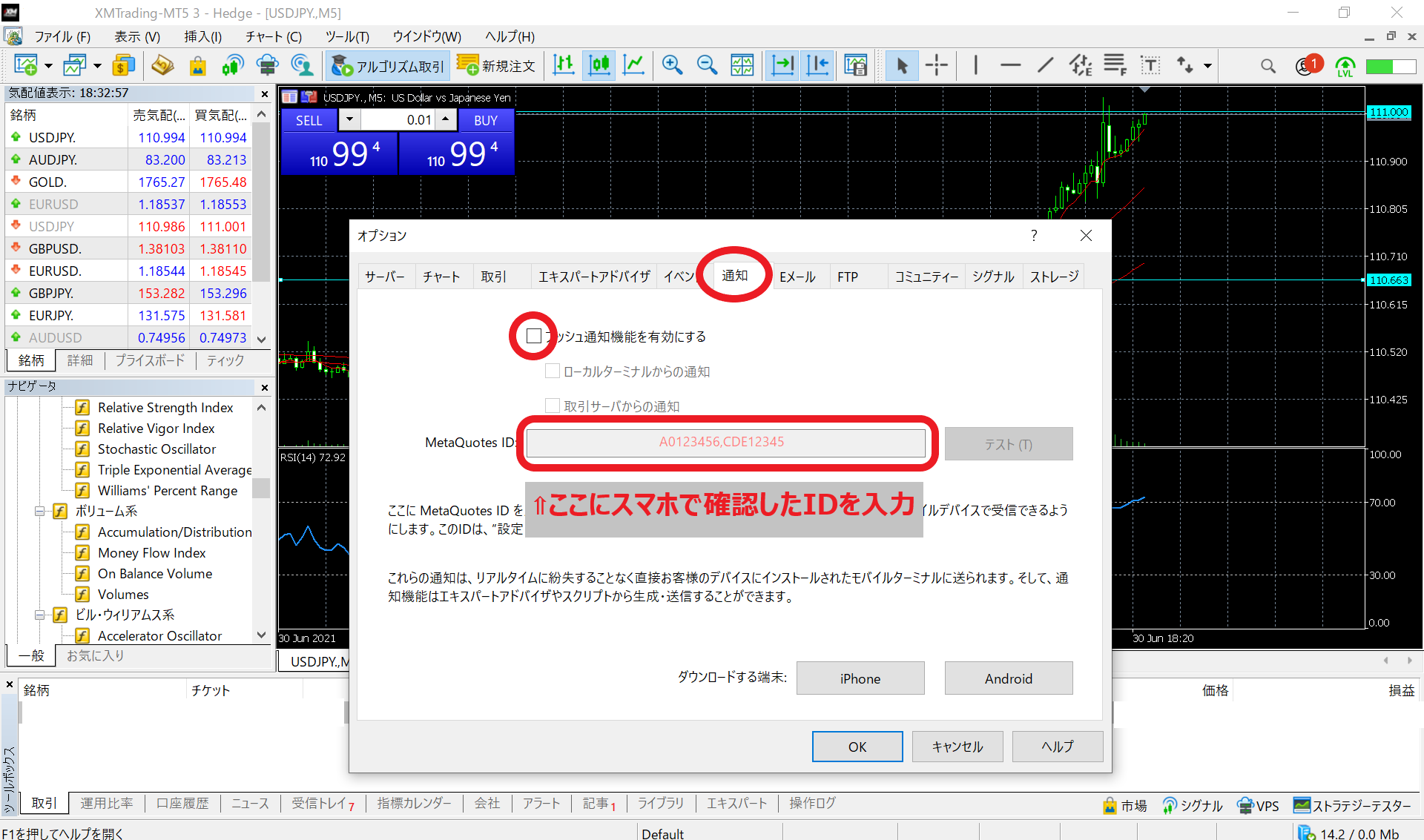Viewport: 1424px width, 840px height.
Task: Click the Zoom Out magnifier icon
Action: (x=707, y=66)
